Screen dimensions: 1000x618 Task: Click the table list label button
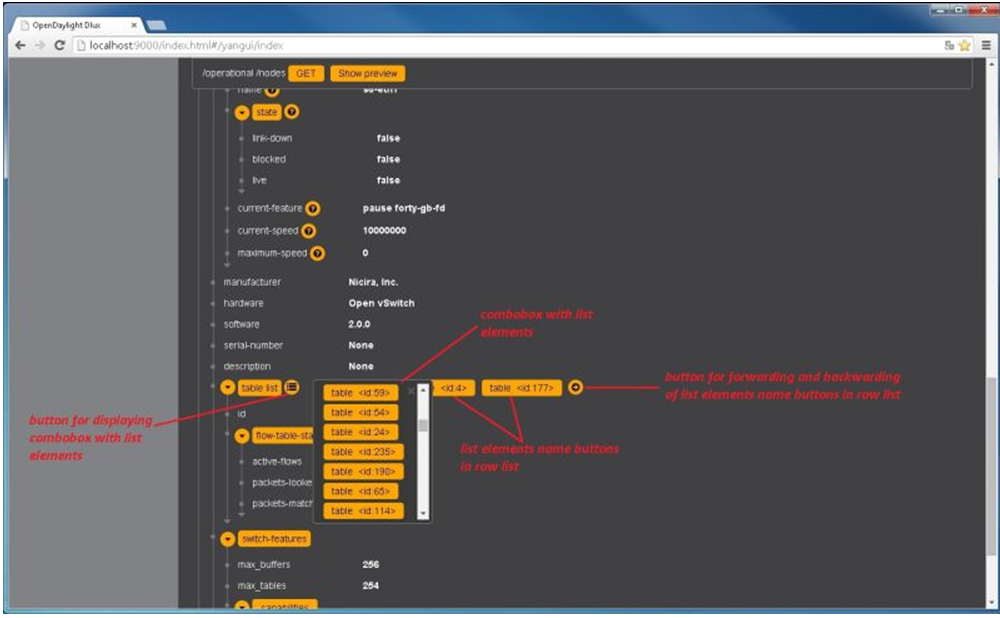[260, 388]
